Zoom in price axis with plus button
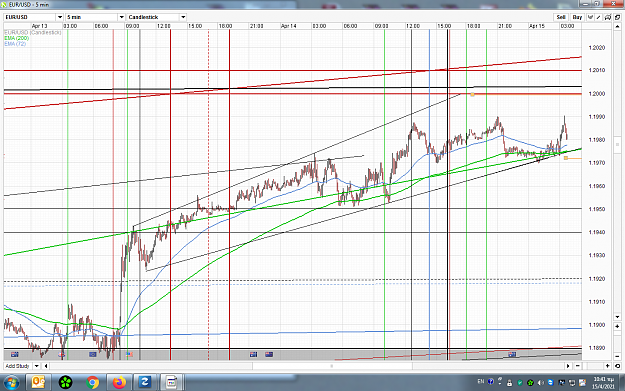625x391 pixels. click(617, 326)
